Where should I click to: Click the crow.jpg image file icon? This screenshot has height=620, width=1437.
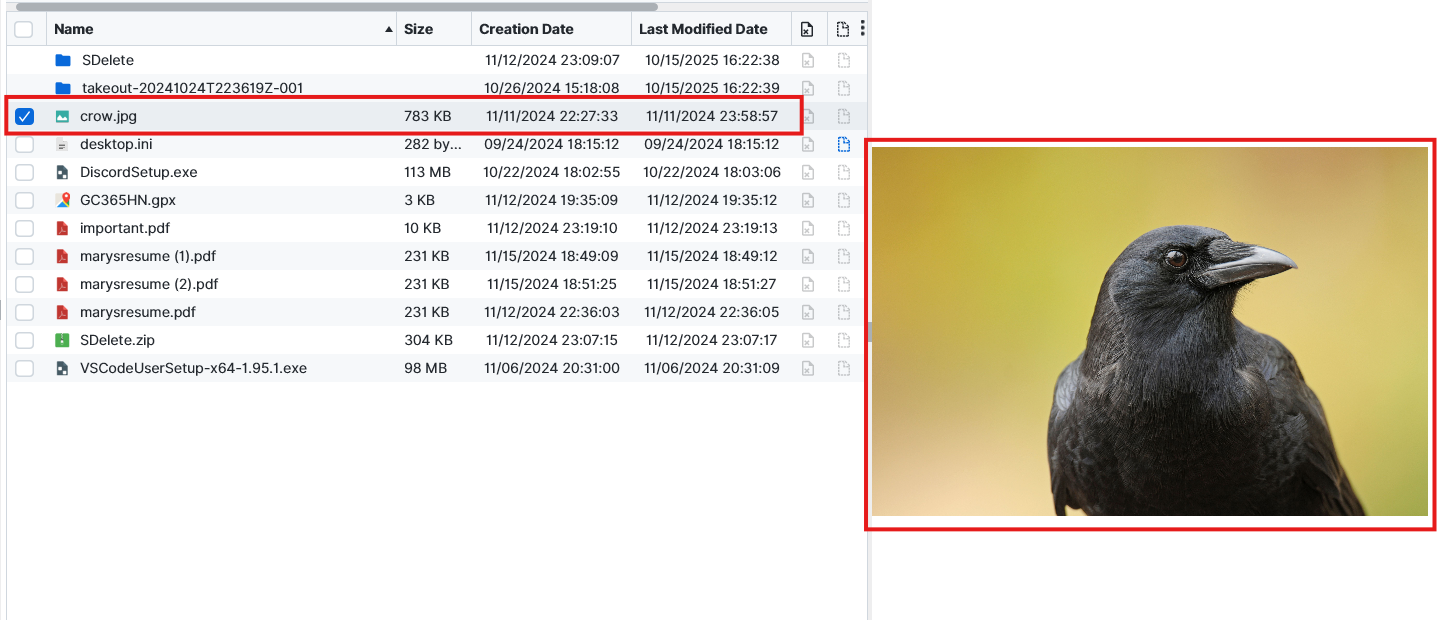coord(62,116)
